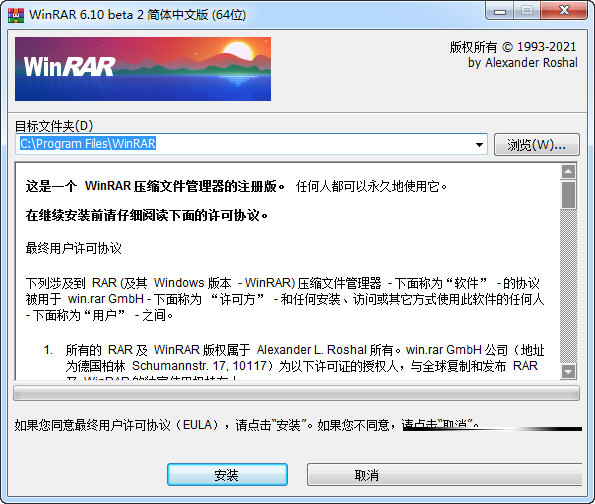595x504 pixels.
Task: Click the text by Alexander Roshal
Action: tap(523, 62)
